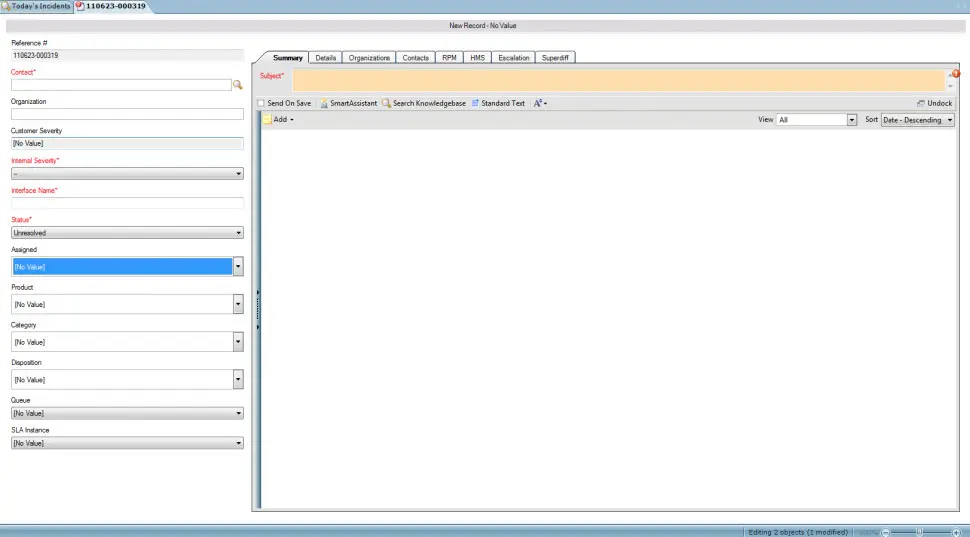Viewport: 970px width, 537px height.
Task: Open the Escalation tab
Action: coord(513,58)
